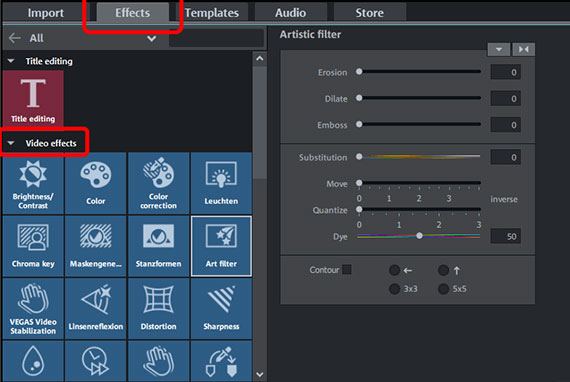The image size is (570, 382).
Task: Click the effects search field
Action: 217,38
